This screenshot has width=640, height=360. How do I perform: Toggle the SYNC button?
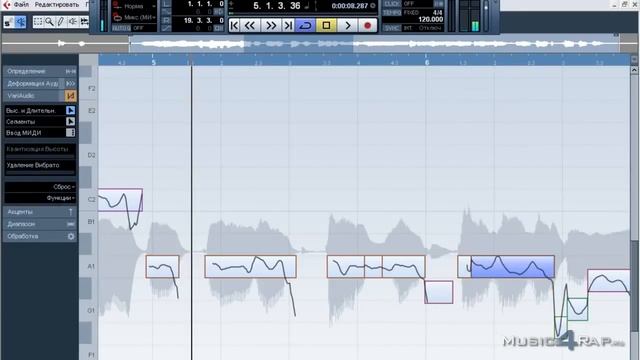pyautogui.click(x=392, y=28)
